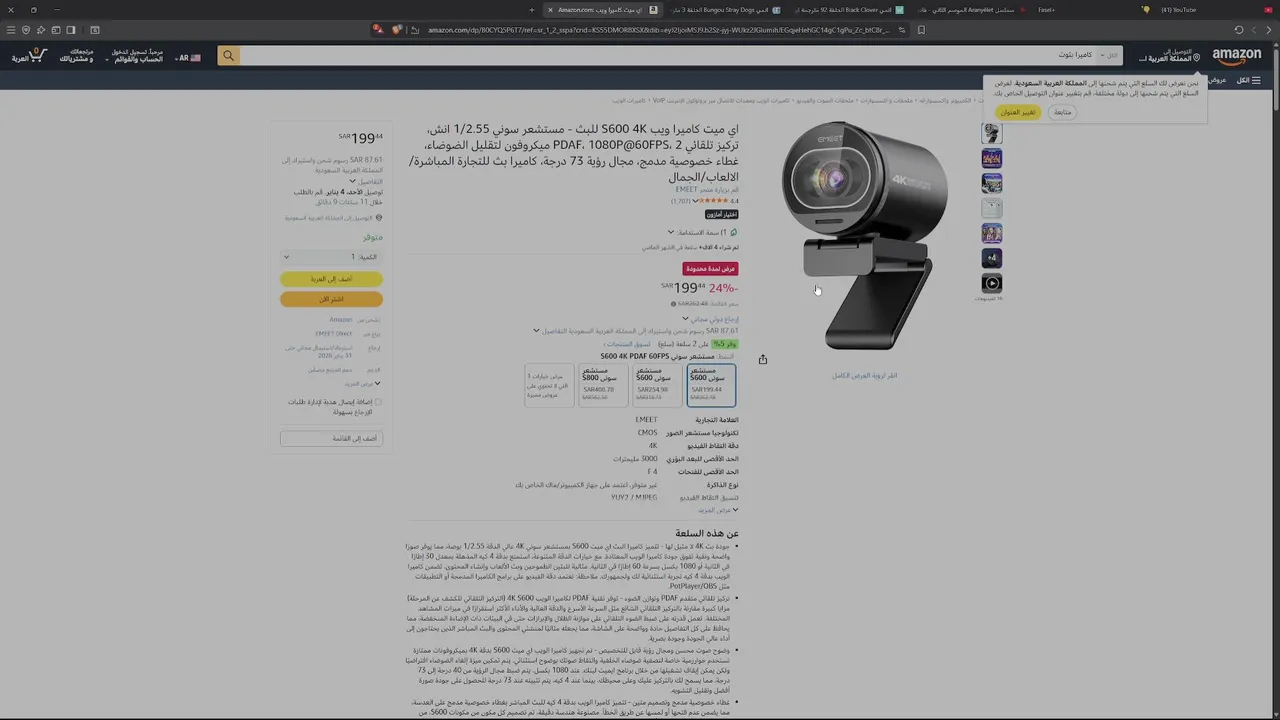Click yellow Add to Cart button
Screen dimensions: 1280x720
331,279
